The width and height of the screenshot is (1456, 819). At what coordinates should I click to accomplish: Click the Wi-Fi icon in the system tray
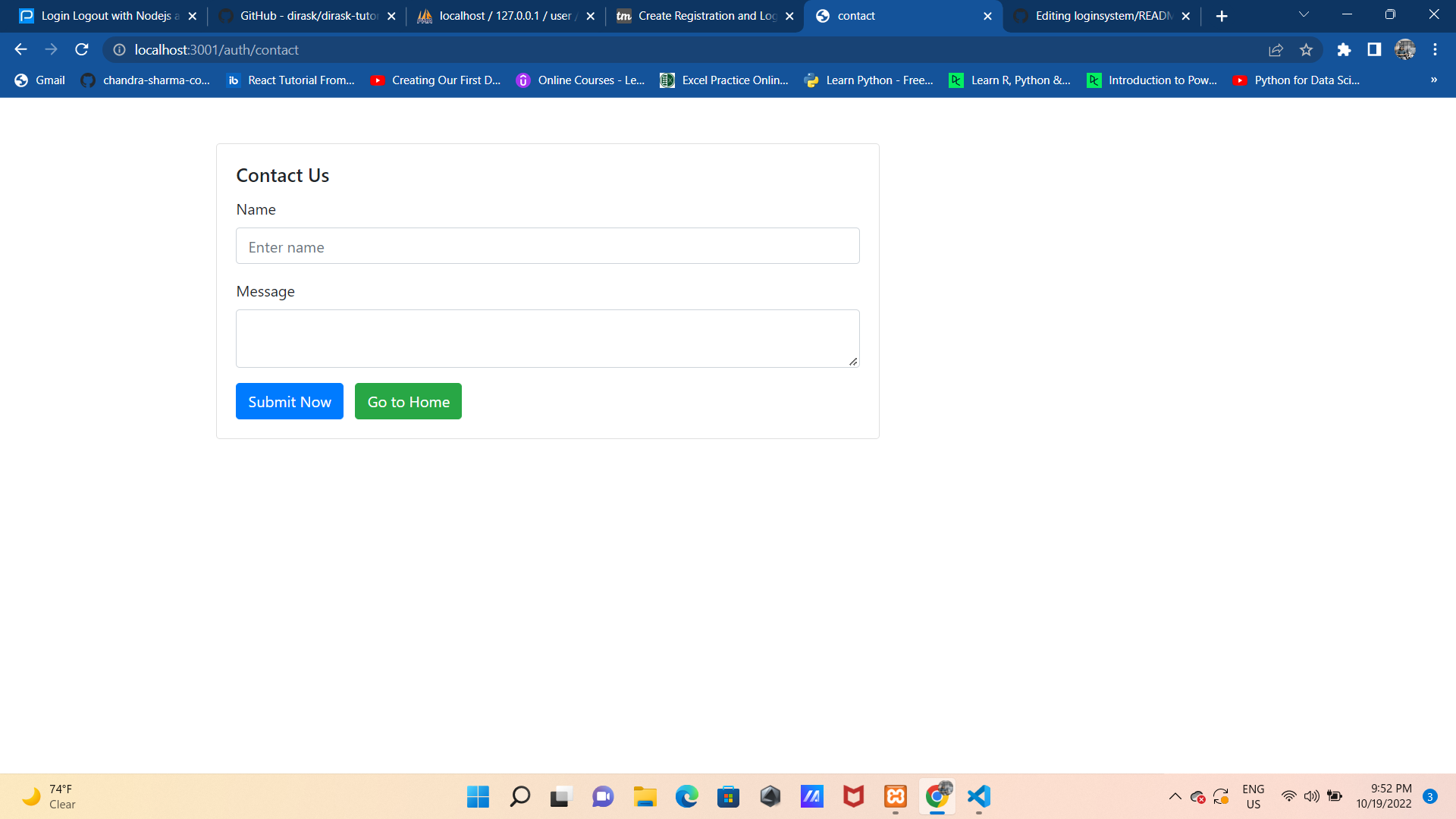pos(1289,796)
